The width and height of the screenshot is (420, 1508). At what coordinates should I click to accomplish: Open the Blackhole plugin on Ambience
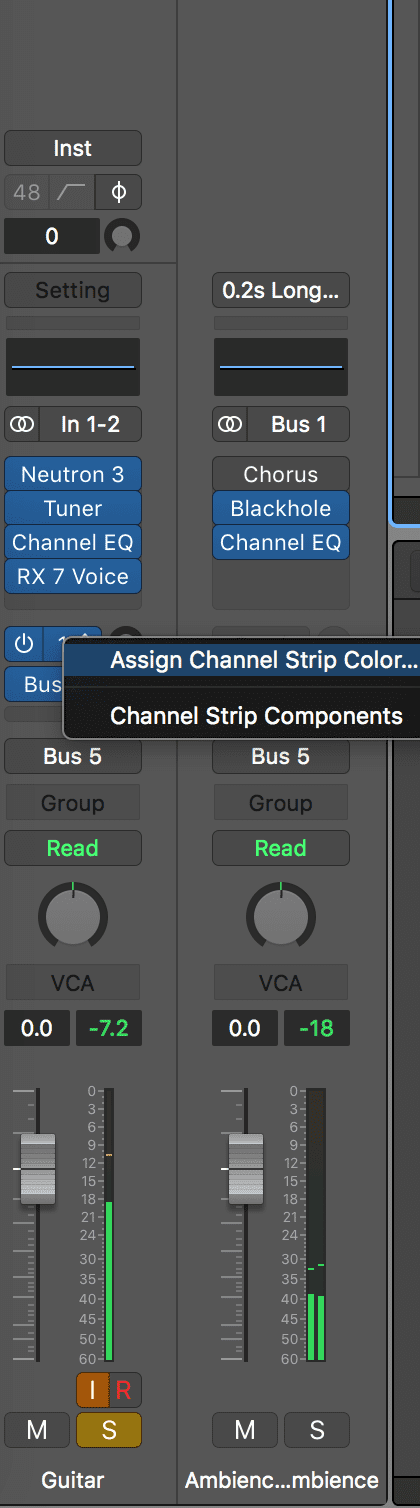tap(281, 508)
